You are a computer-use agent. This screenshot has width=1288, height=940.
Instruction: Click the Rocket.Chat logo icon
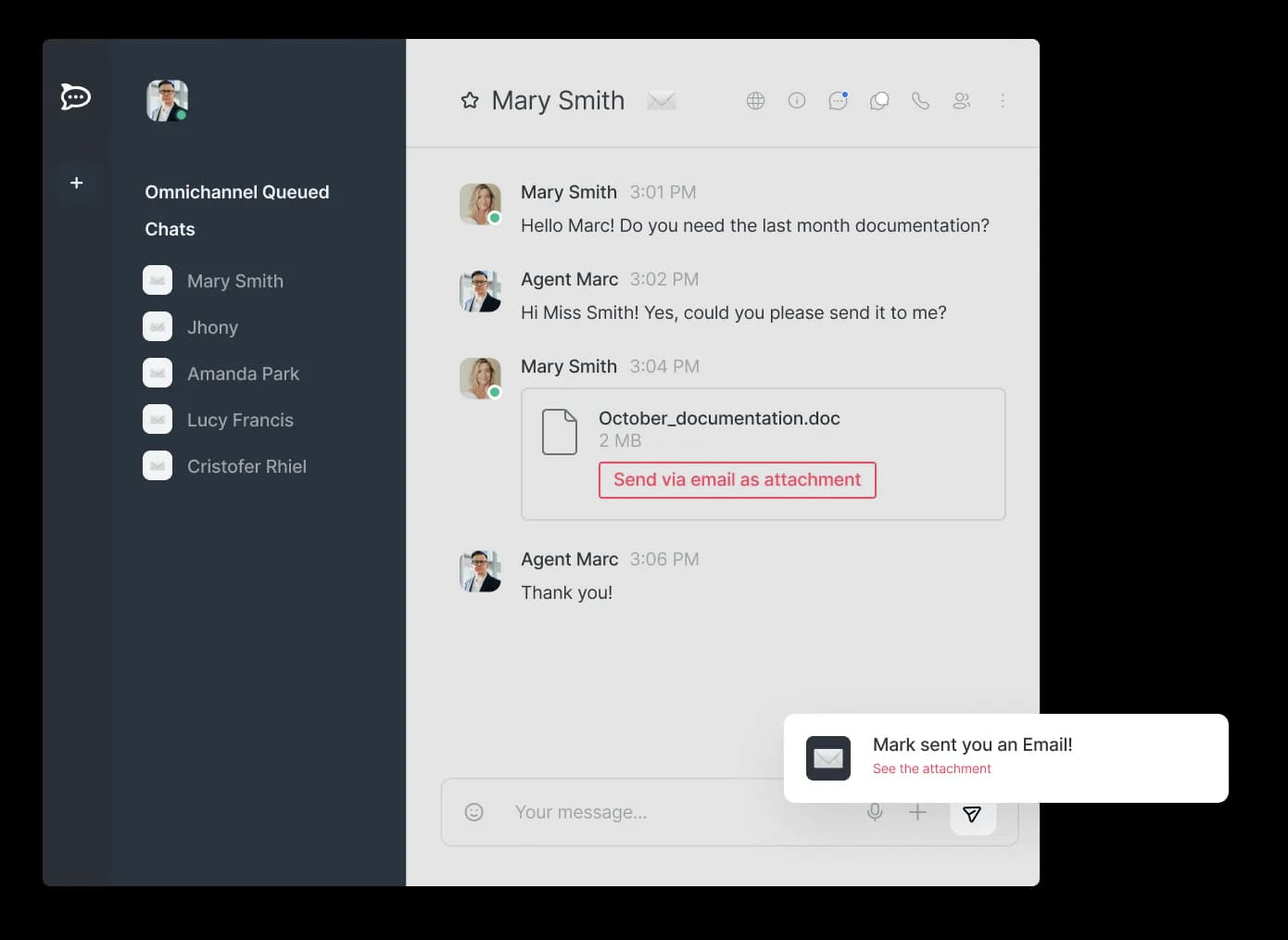tap(75, 96)
